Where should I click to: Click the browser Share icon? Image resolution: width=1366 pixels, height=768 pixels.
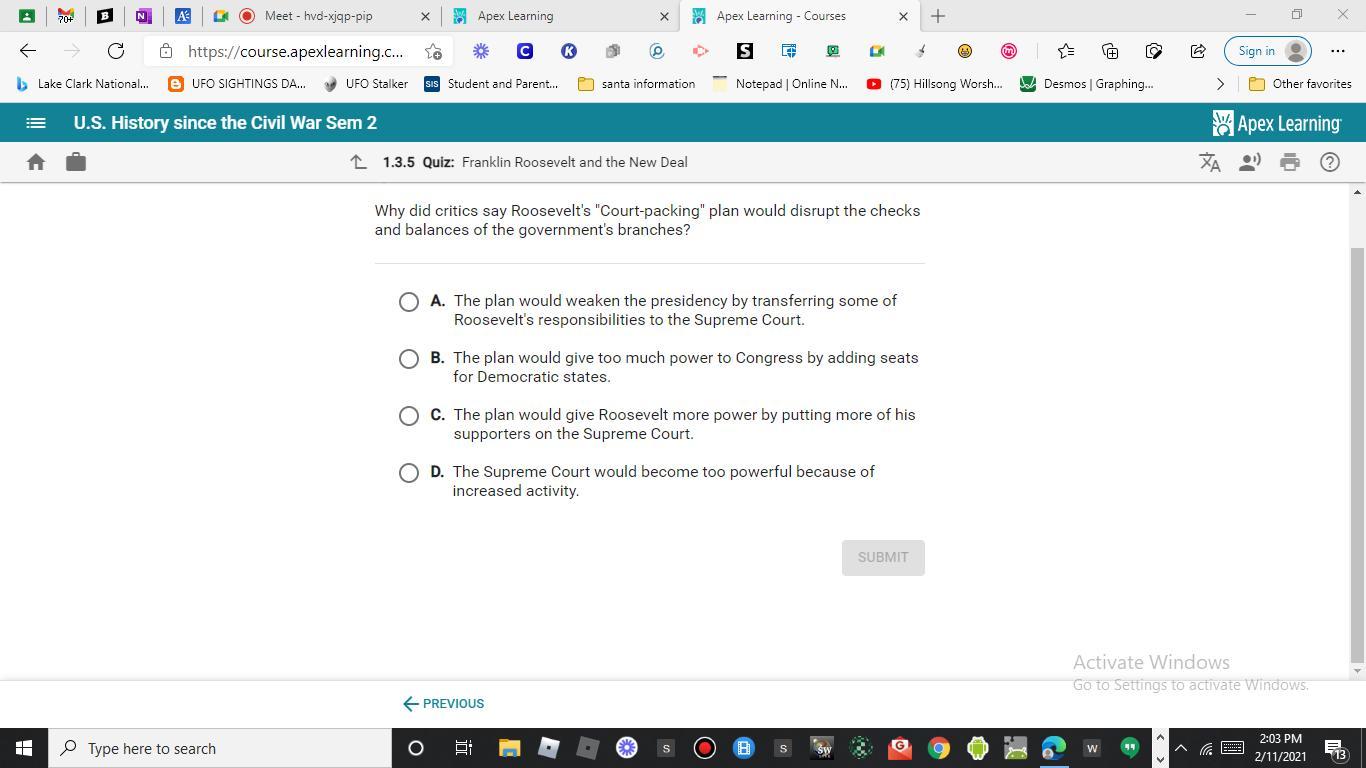coord(1198,51)
